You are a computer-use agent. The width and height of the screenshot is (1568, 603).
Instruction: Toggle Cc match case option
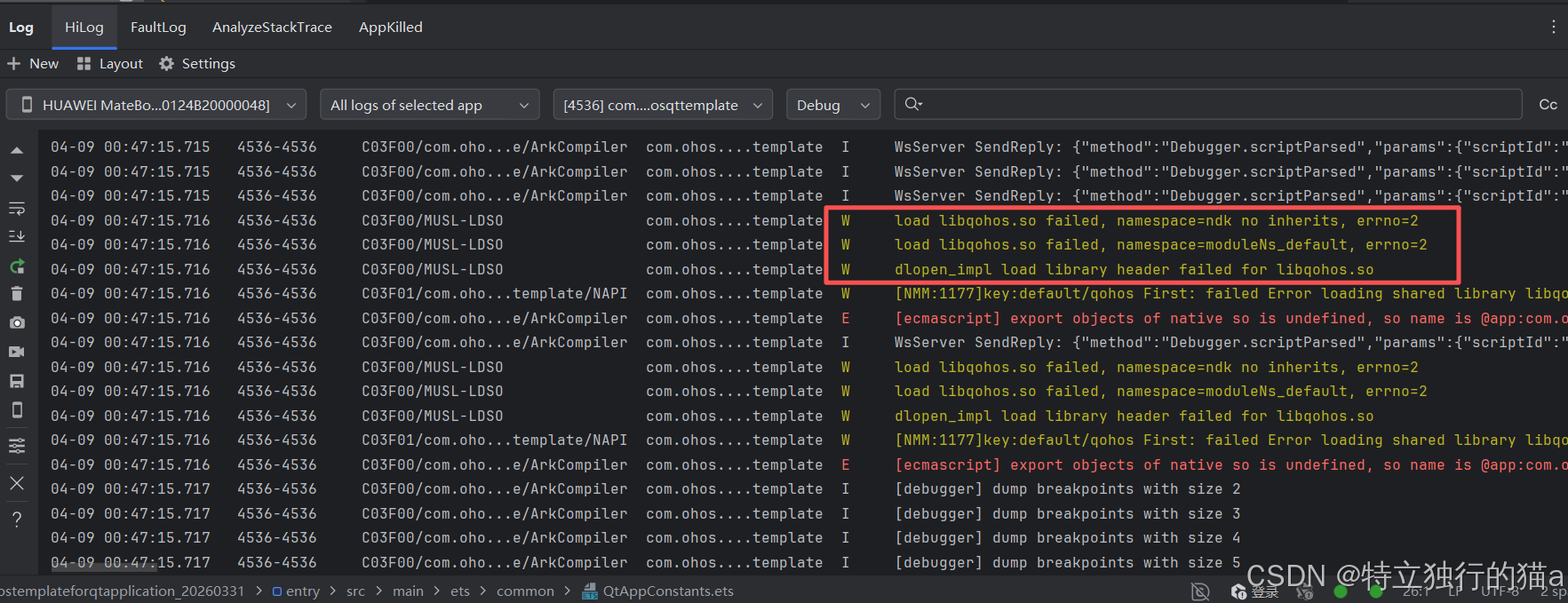(x=1548, y=105)
